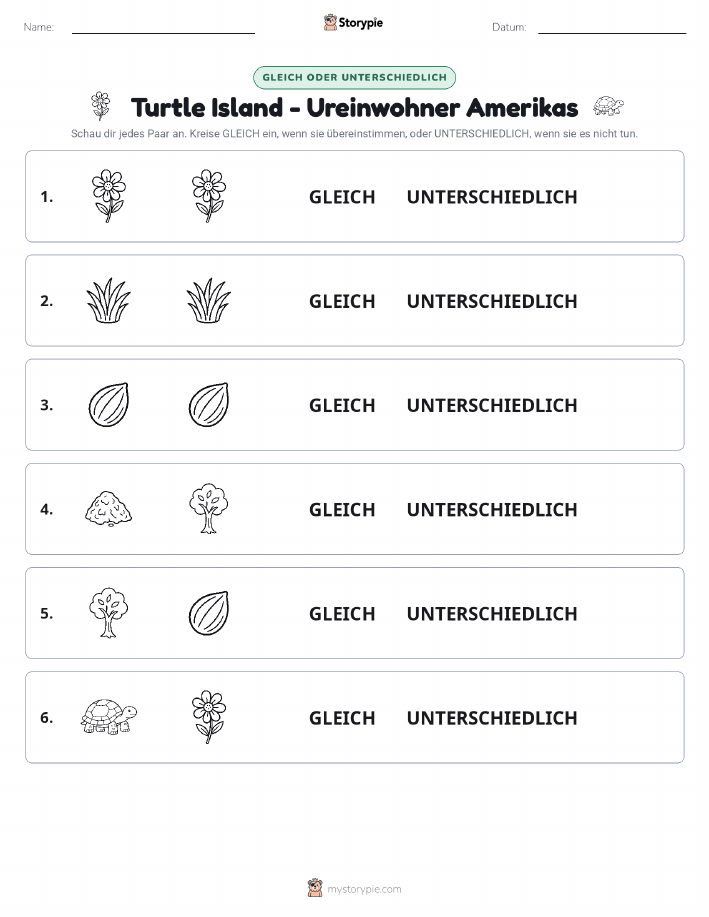Select GLEICH for pair 1

tap(342, 197)
